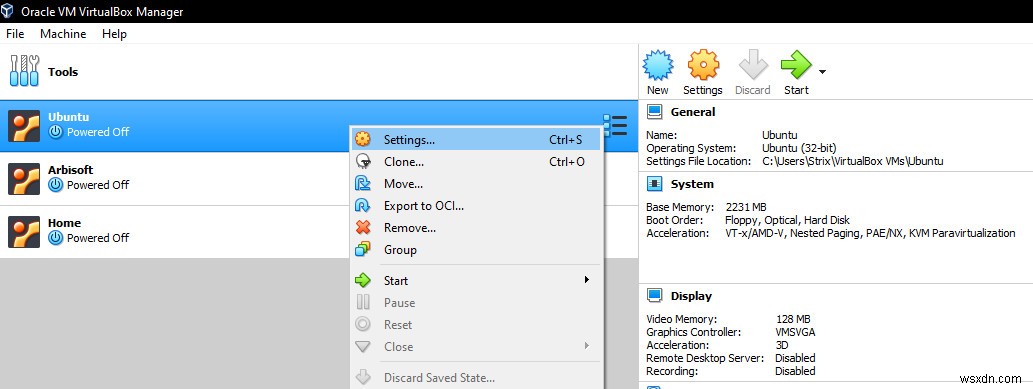Choose Settings... in the context menu
Image resolution: width=1033 pixels, height=389 pixels.
click(476, 140)
